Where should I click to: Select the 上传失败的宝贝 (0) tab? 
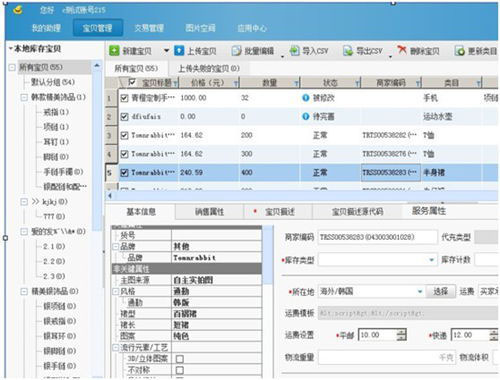pyautogui.click(x=209, y=68)
